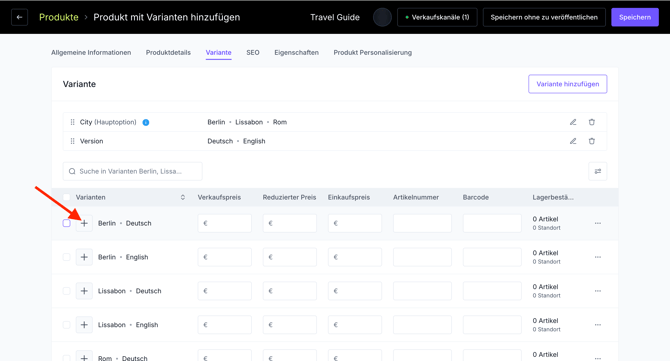Open the Eigenschaften tab
The image size is (670, 361).
pos(297,53)
